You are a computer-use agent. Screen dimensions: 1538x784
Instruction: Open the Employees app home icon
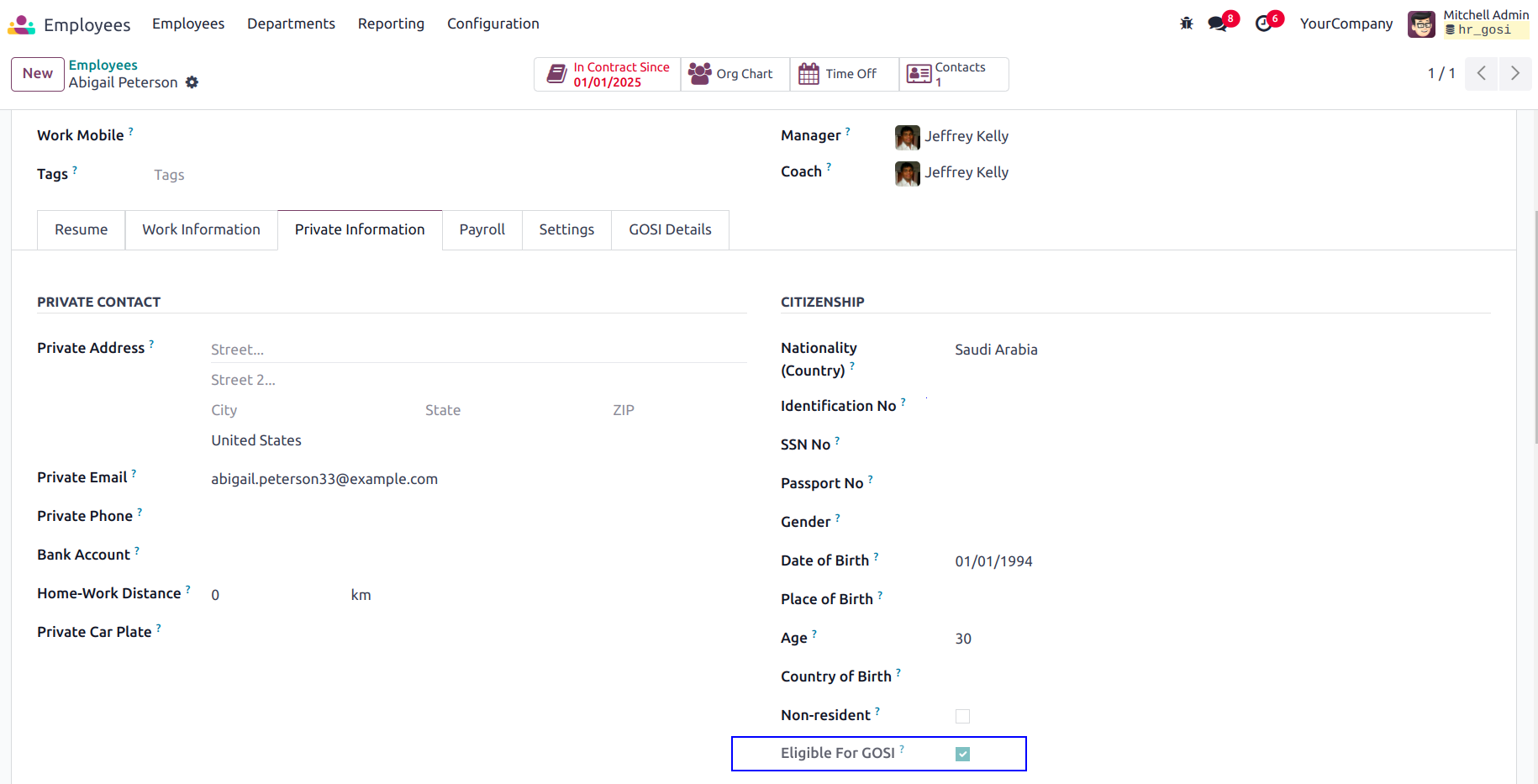[21, 24]
